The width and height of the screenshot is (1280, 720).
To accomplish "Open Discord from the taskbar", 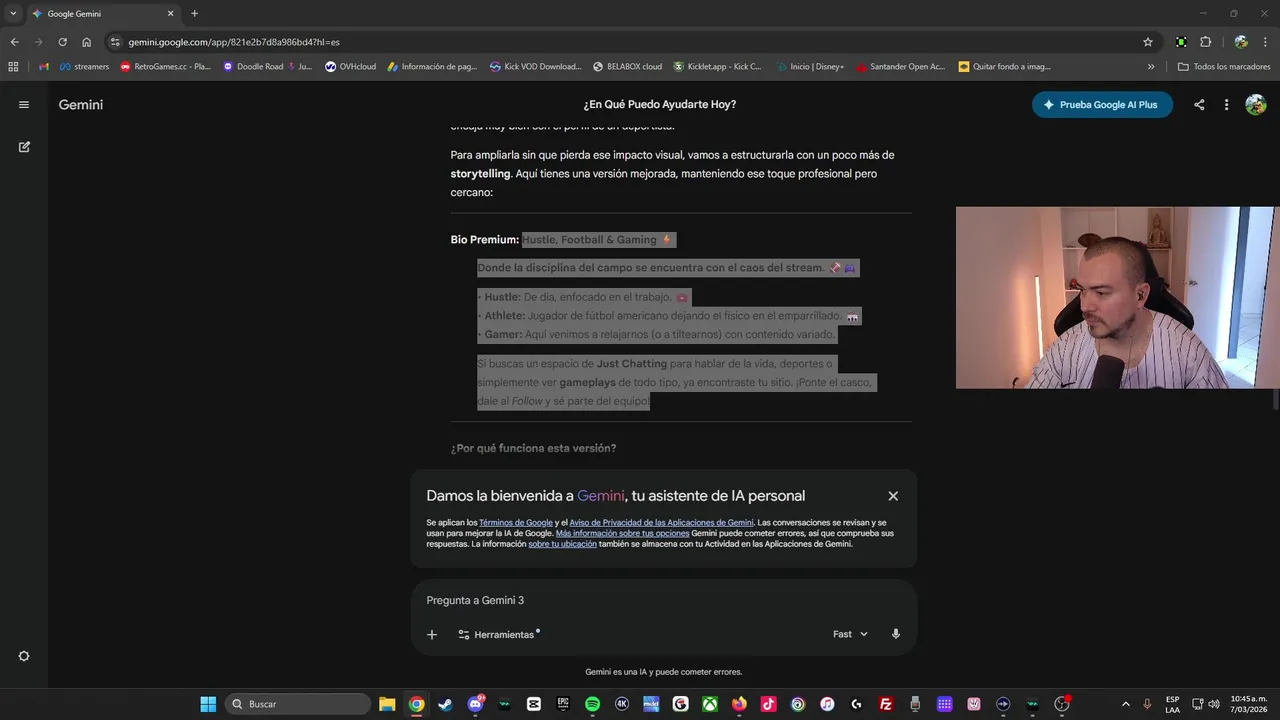I will (x=475, y=704).
